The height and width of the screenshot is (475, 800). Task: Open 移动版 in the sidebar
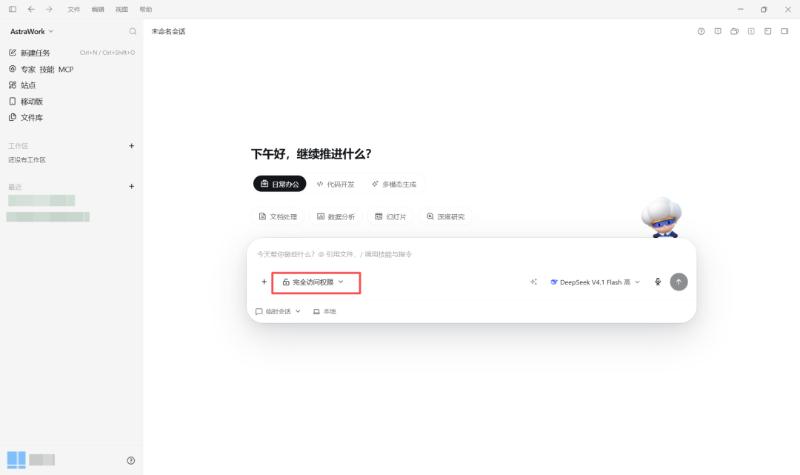32,102
